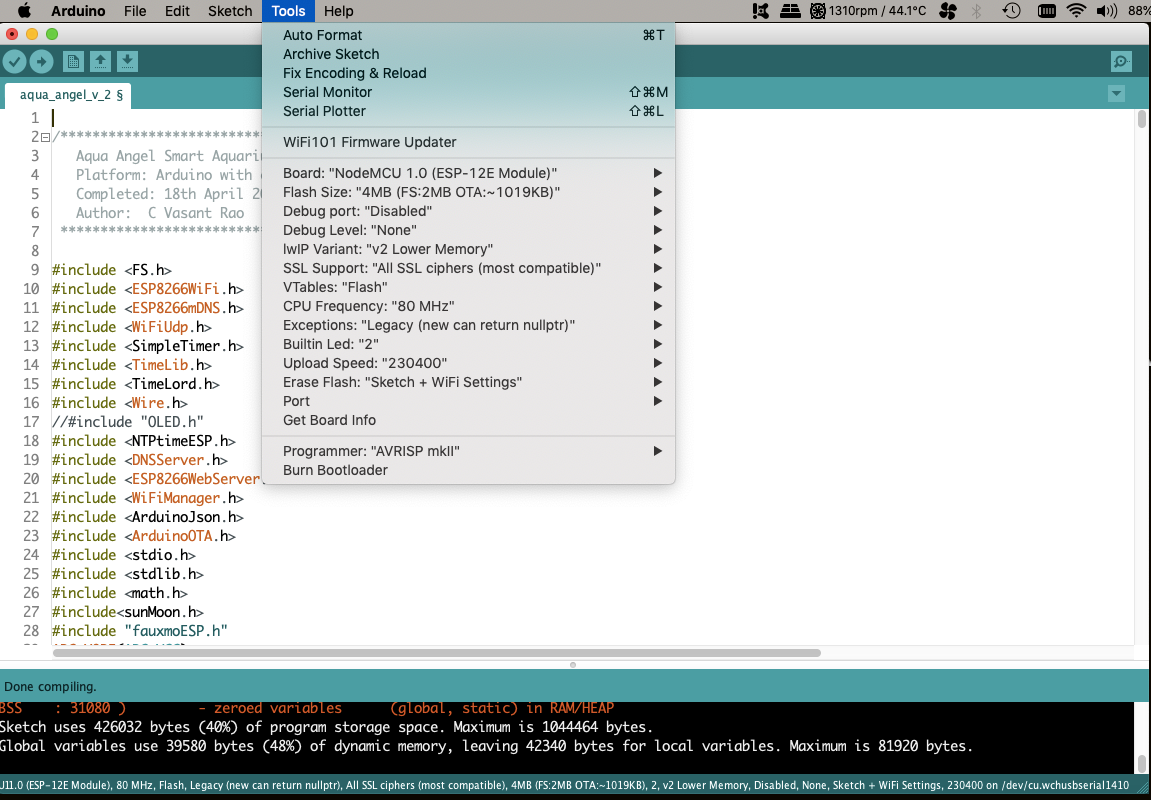Click Get Board Info

tap(468, 421)
